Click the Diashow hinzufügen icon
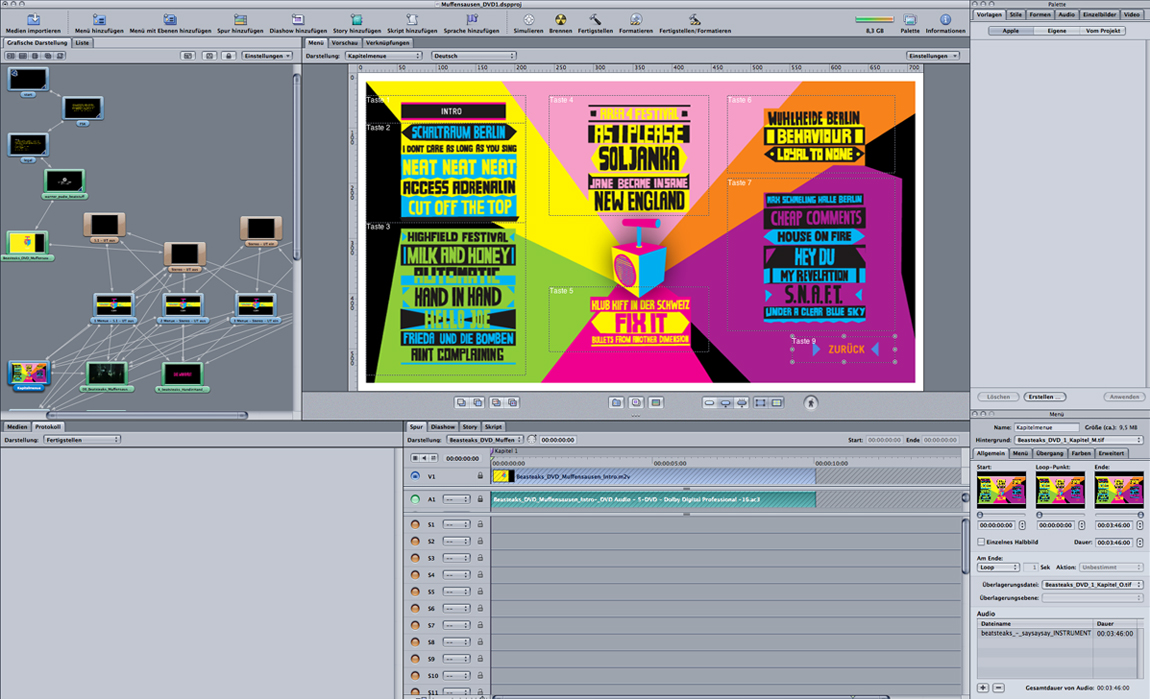Viewport: 1150px width, 700px height. (298, 20)
